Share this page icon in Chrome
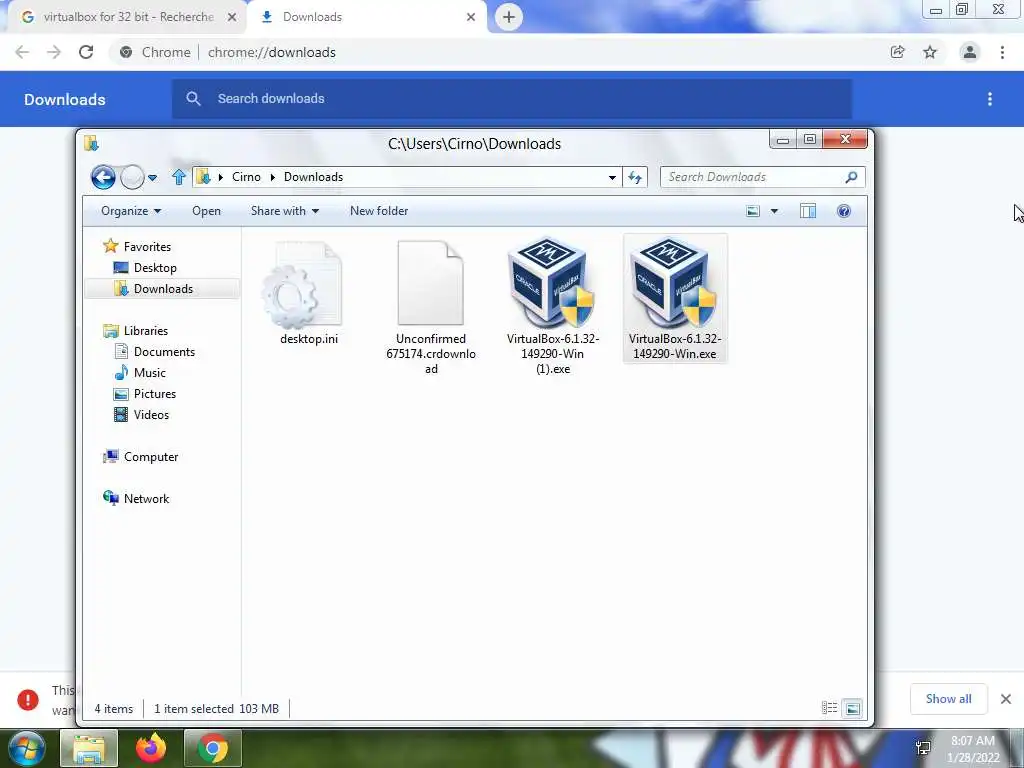Viewport: 1024px width, 768px height. click(898, 52)
